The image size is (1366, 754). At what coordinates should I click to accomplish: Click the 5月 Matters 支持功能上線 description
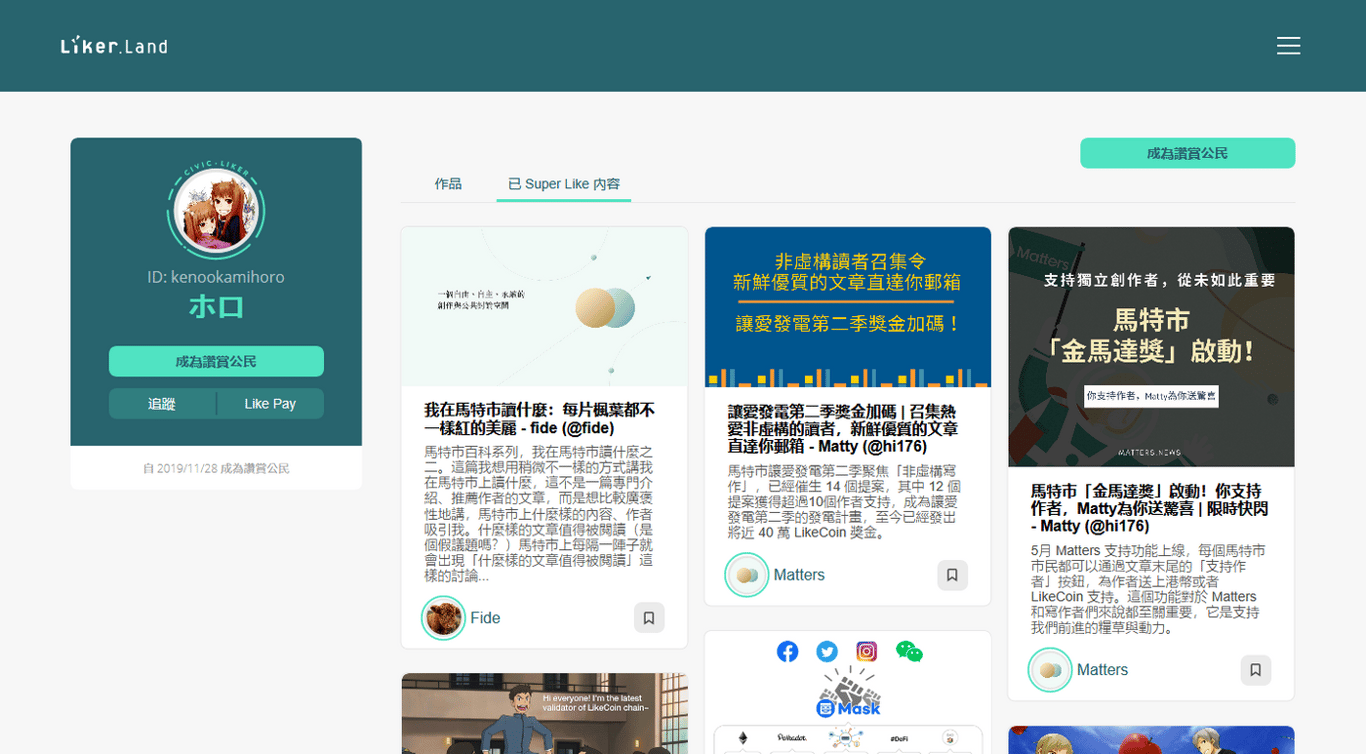pyautogui.click(x=1149, y=589)
